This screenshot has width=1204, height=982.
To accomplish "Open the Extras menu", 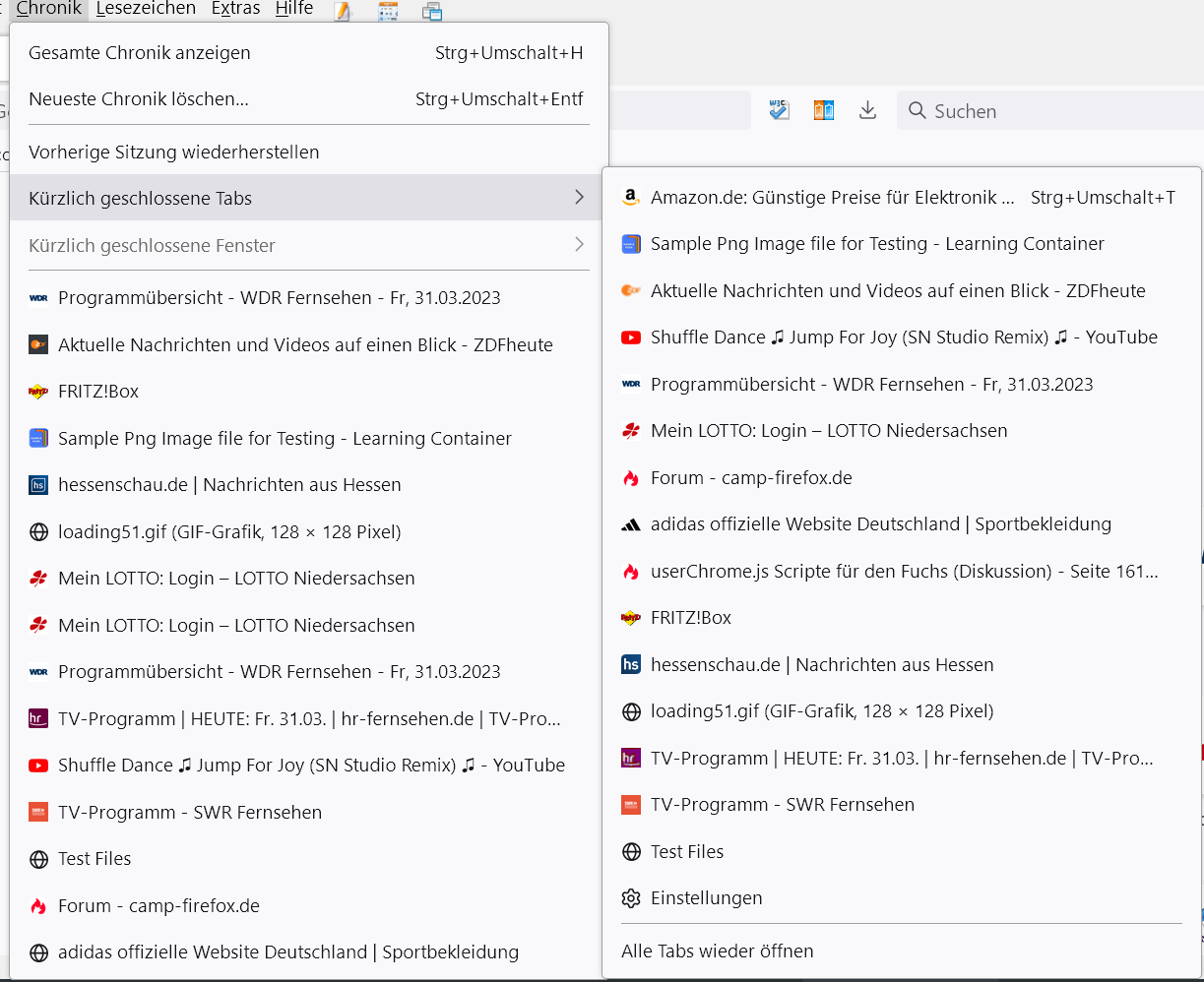I will point(235,9).
